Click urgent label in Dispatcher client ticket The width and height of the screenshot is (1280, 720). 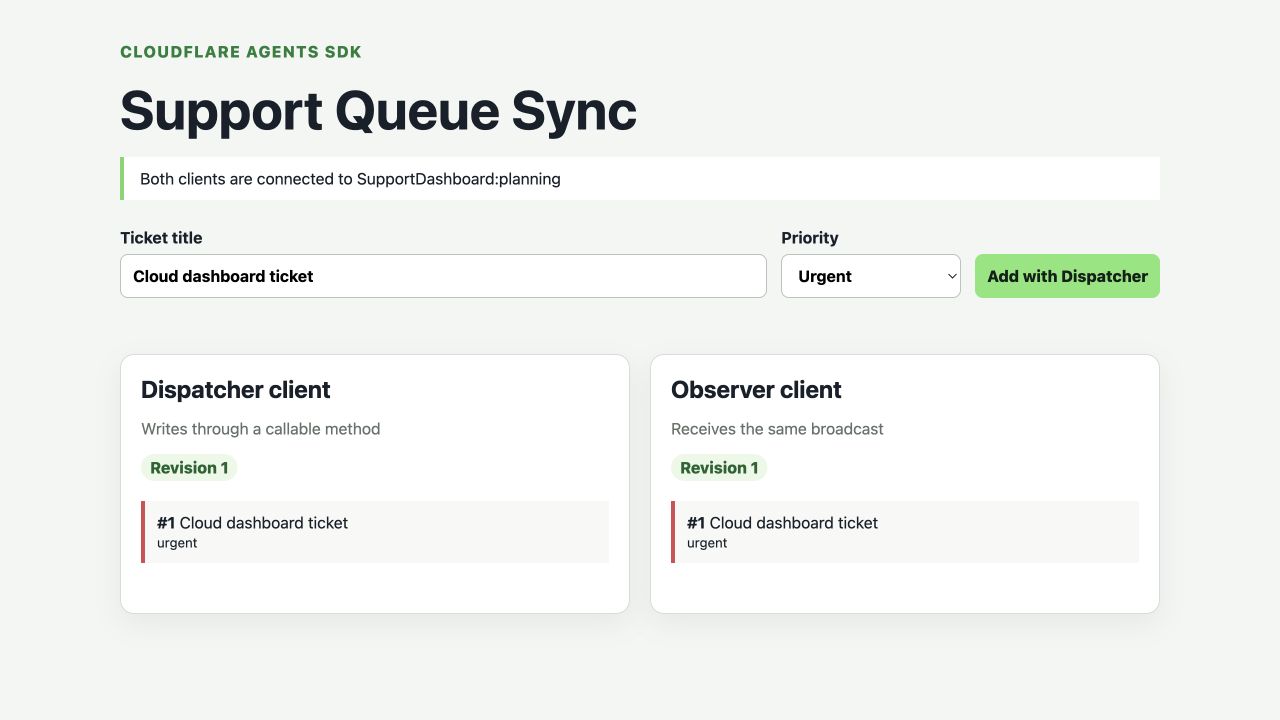[x=177, y=543]
